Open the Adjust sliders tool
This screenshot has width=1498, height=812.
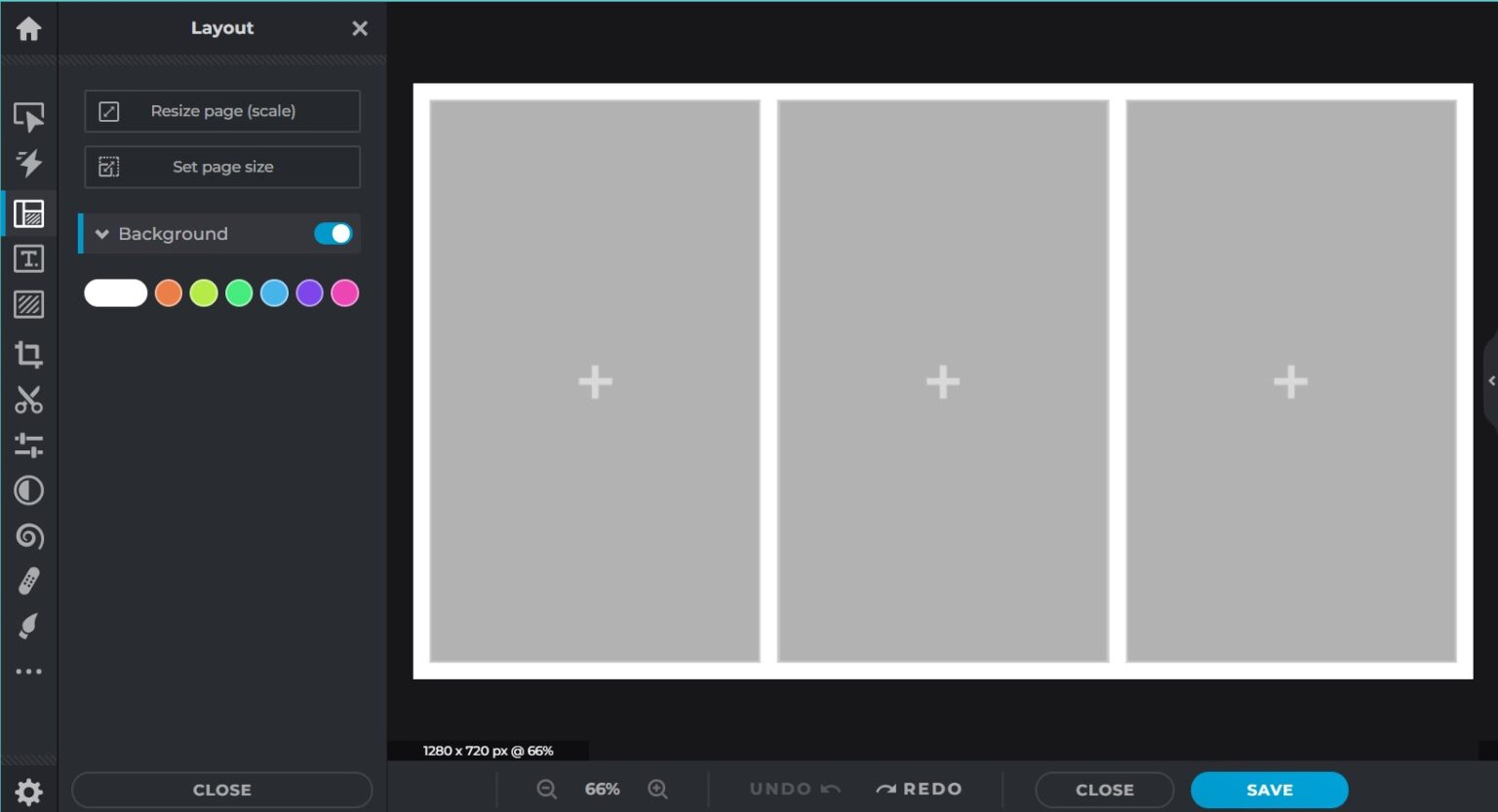pos(28,445)
